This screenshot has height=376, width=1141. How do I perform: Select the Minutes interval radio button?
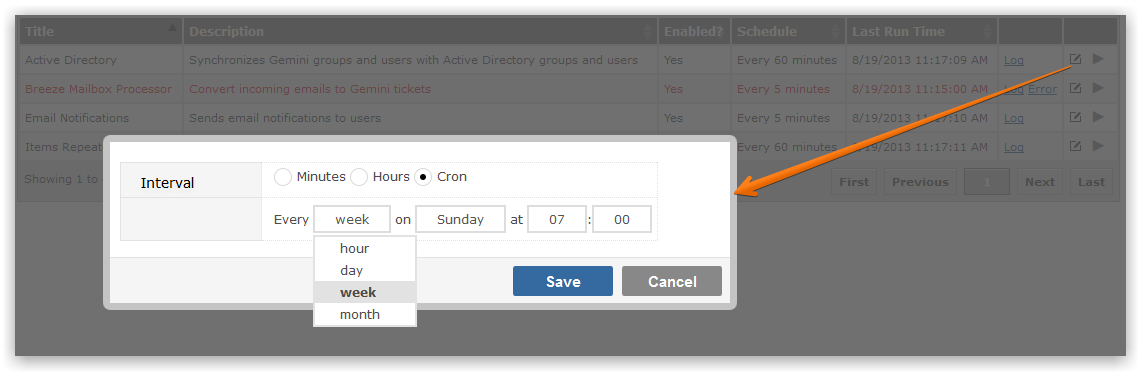tap(283, 177)
